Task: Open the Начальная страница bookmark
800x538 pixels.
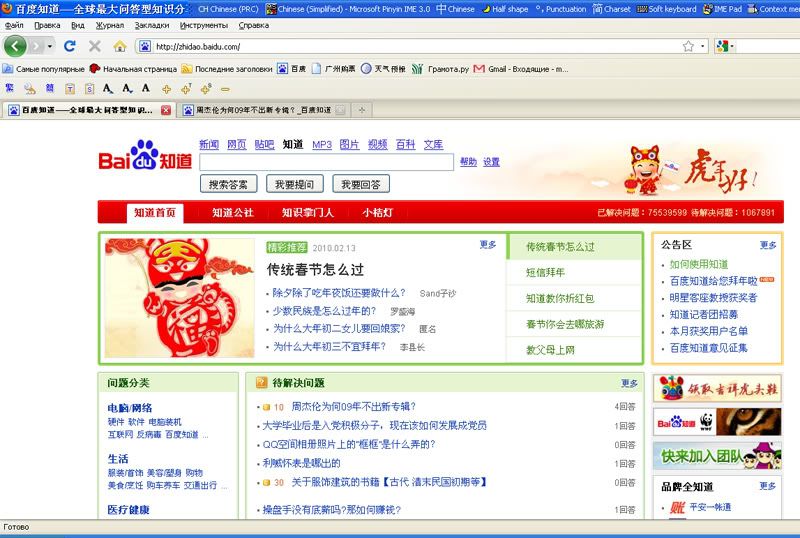Action: 133,68
